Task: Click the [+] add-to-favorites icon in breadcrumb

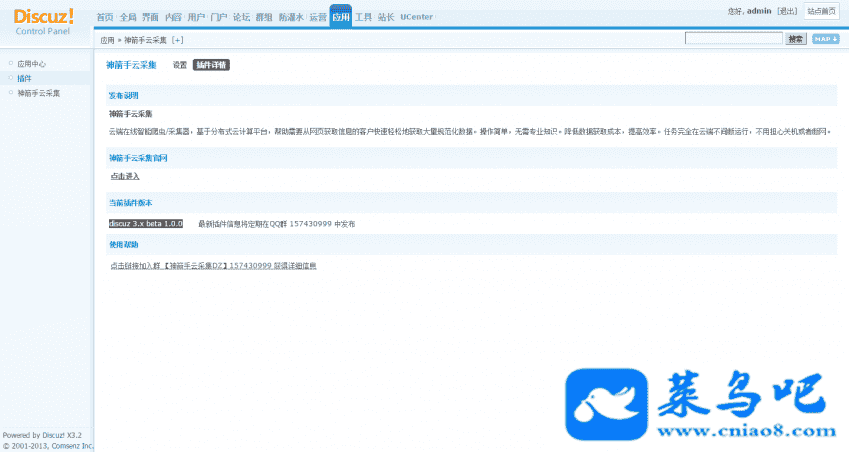Action: (x=178, y=40)
